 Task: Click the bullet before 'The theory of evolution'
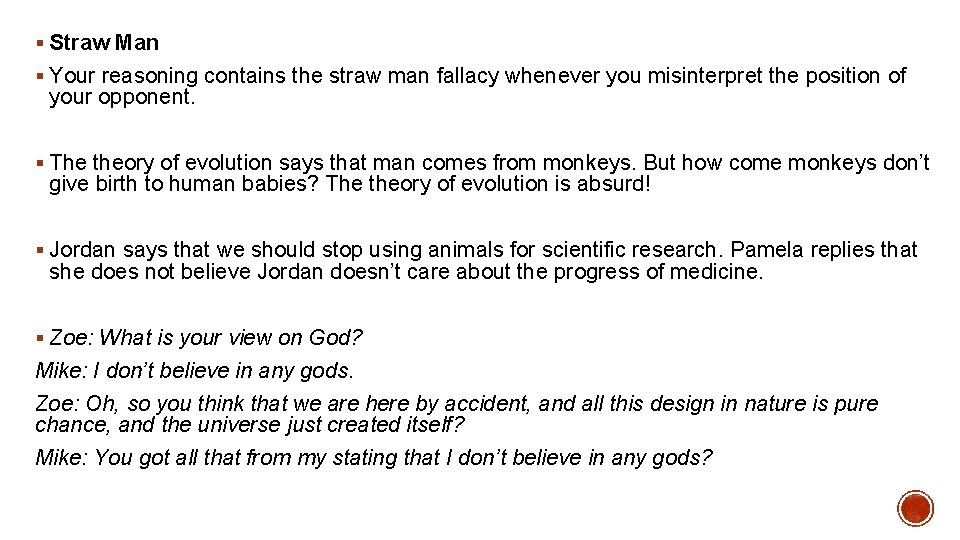[40, 163]
